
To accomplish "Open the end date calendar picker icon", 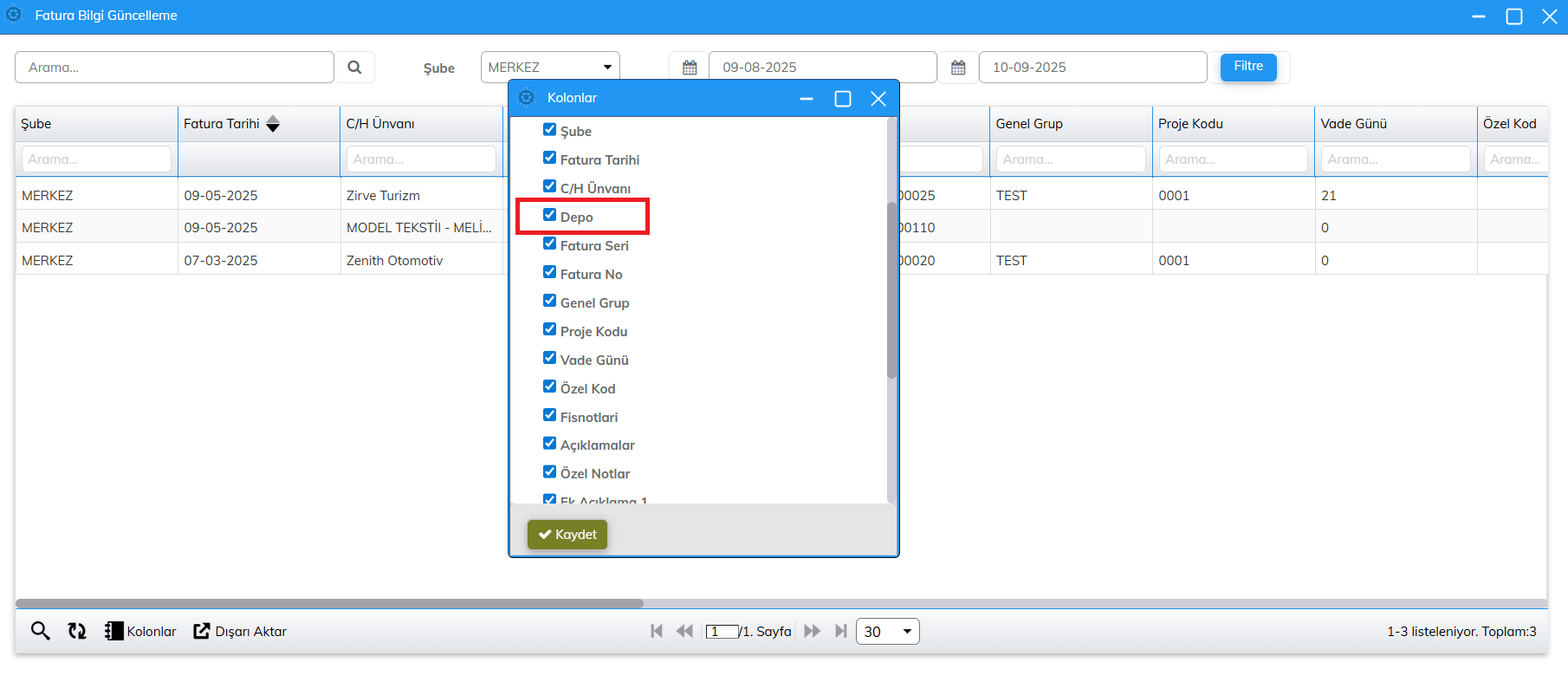I will pyautogui.click(x=958, y=68).
